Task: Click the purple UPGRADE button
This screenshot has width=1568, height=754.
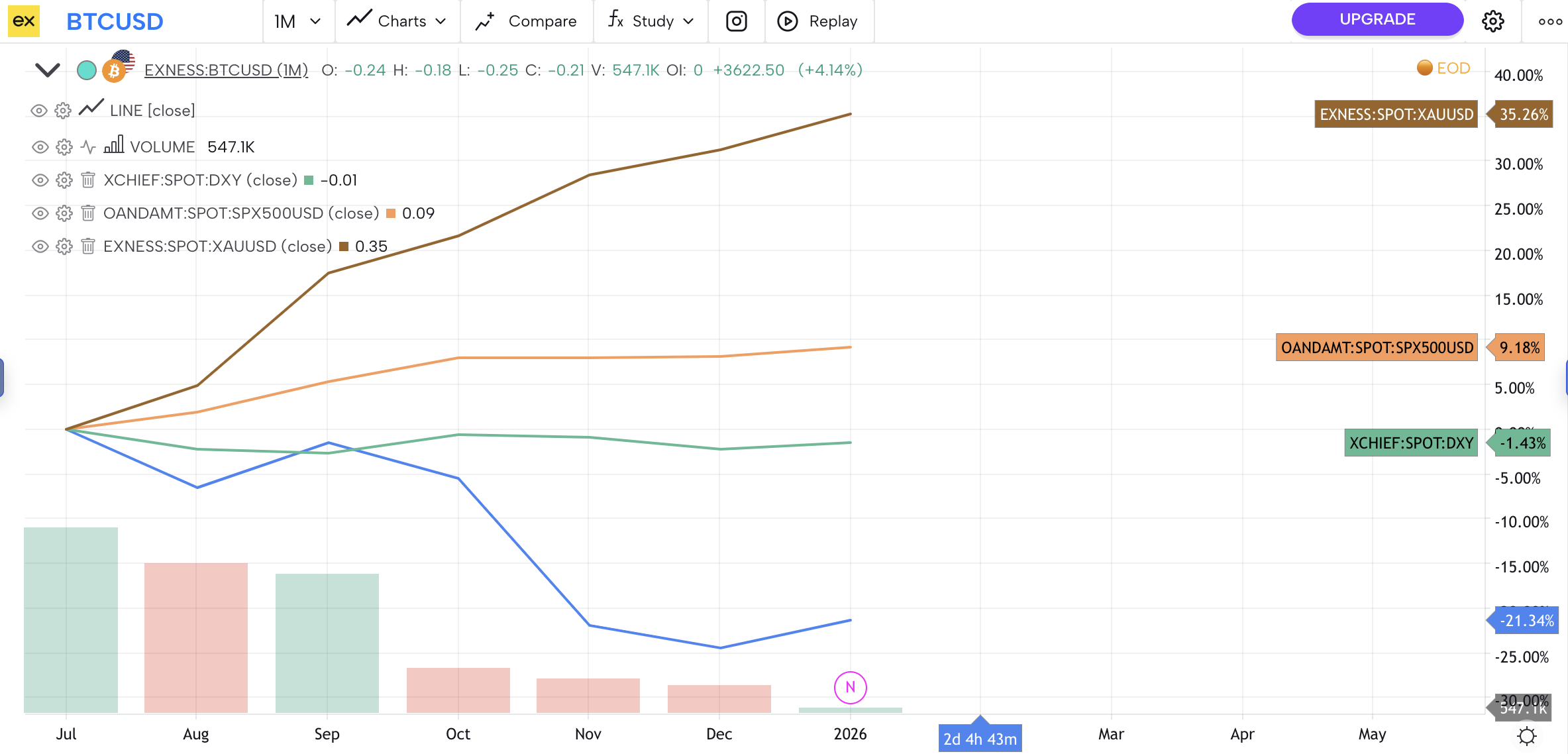Action: pyautogui.click(x=1377, y=19)
